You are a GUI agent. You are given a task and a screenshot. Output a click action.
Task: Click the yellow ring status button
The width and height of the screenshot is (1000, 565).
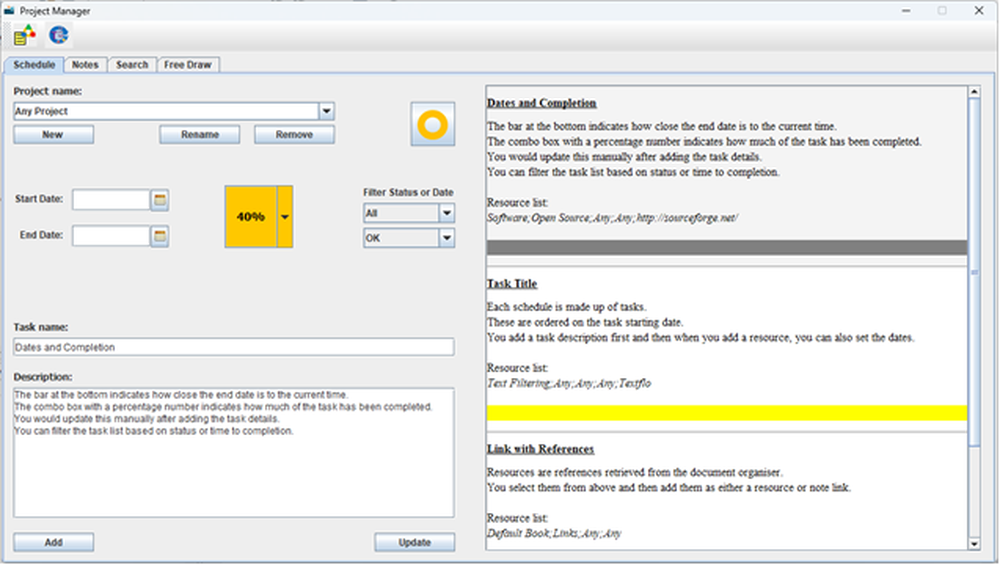(432, 124)
